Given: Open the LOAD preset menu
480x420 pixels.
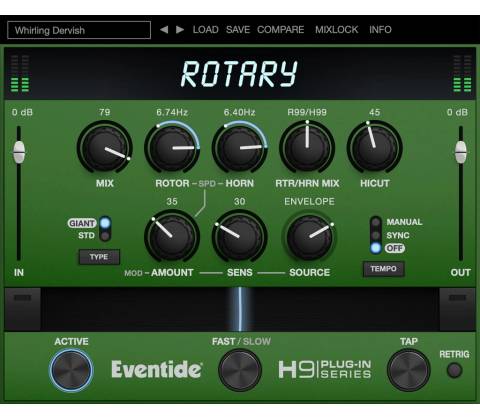Looking at the screenshot, I should [x=205, y=30].
